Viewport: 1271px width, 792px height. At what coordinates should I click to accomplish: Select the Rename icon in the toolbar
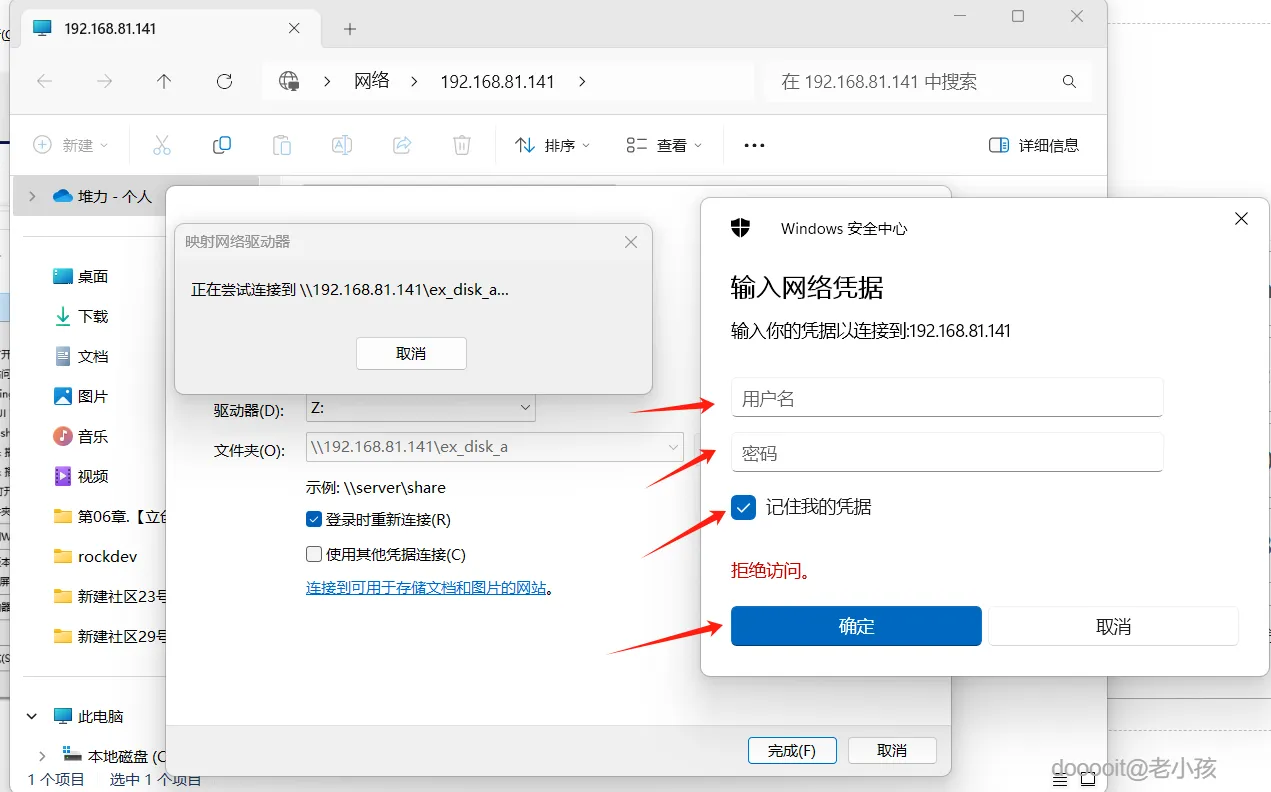pyautogui.click(x=341, y=145)
